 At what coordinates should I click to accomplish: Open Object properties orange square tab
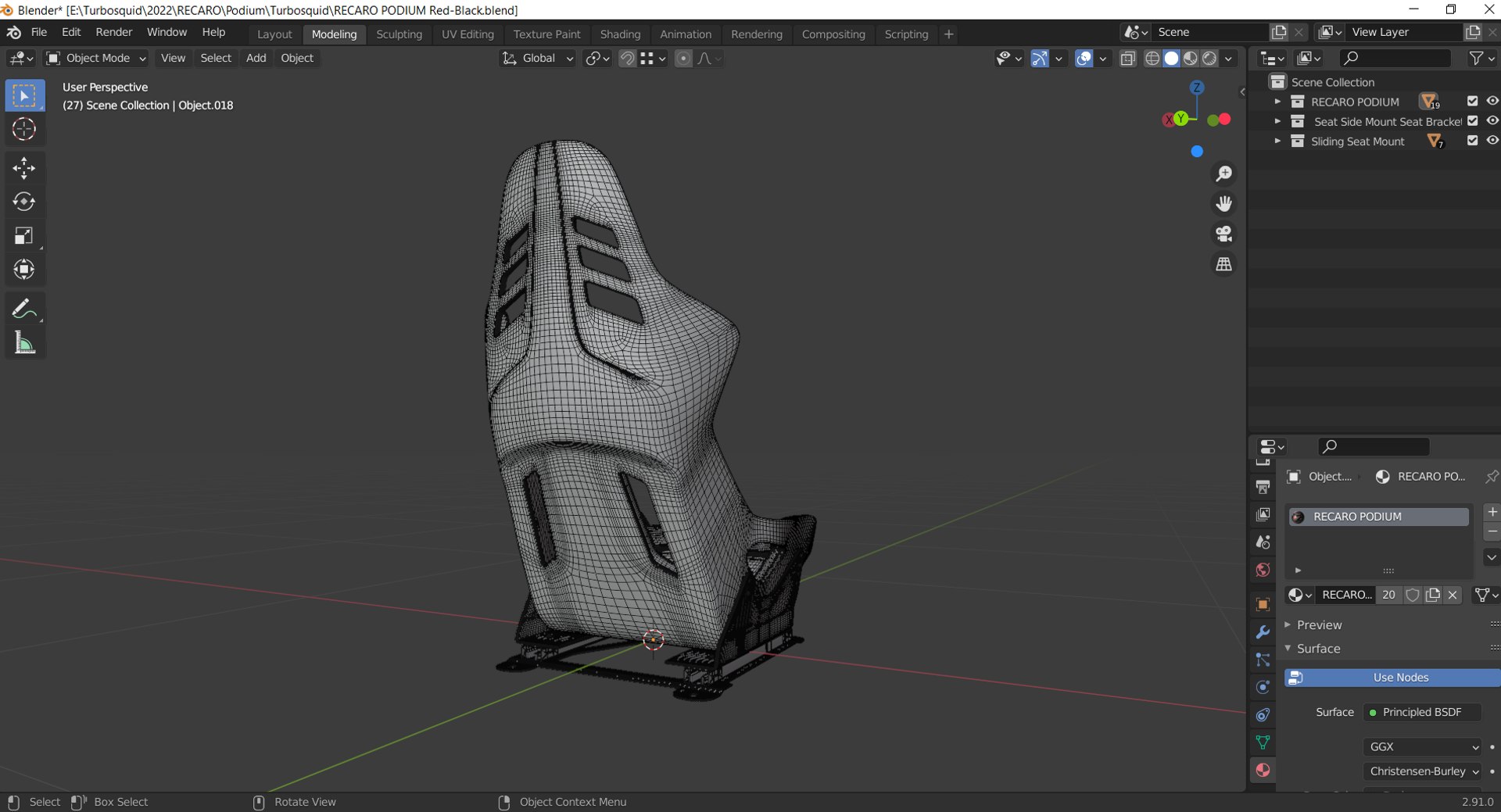click(1263, 605)
